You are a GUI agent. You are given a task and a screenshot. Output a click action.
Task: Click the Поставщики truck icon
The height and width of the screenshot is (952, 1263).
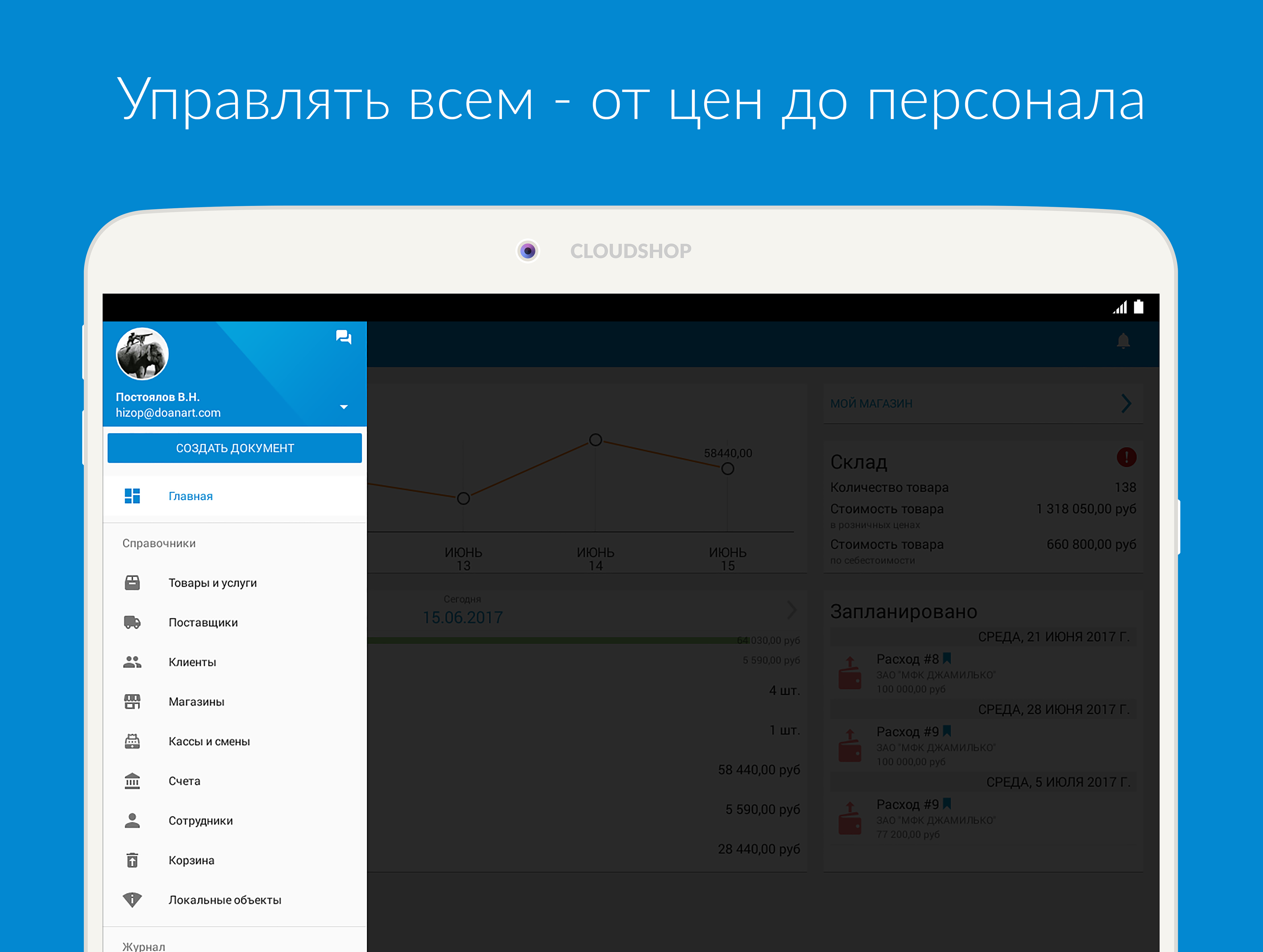[x=132, y=622]
